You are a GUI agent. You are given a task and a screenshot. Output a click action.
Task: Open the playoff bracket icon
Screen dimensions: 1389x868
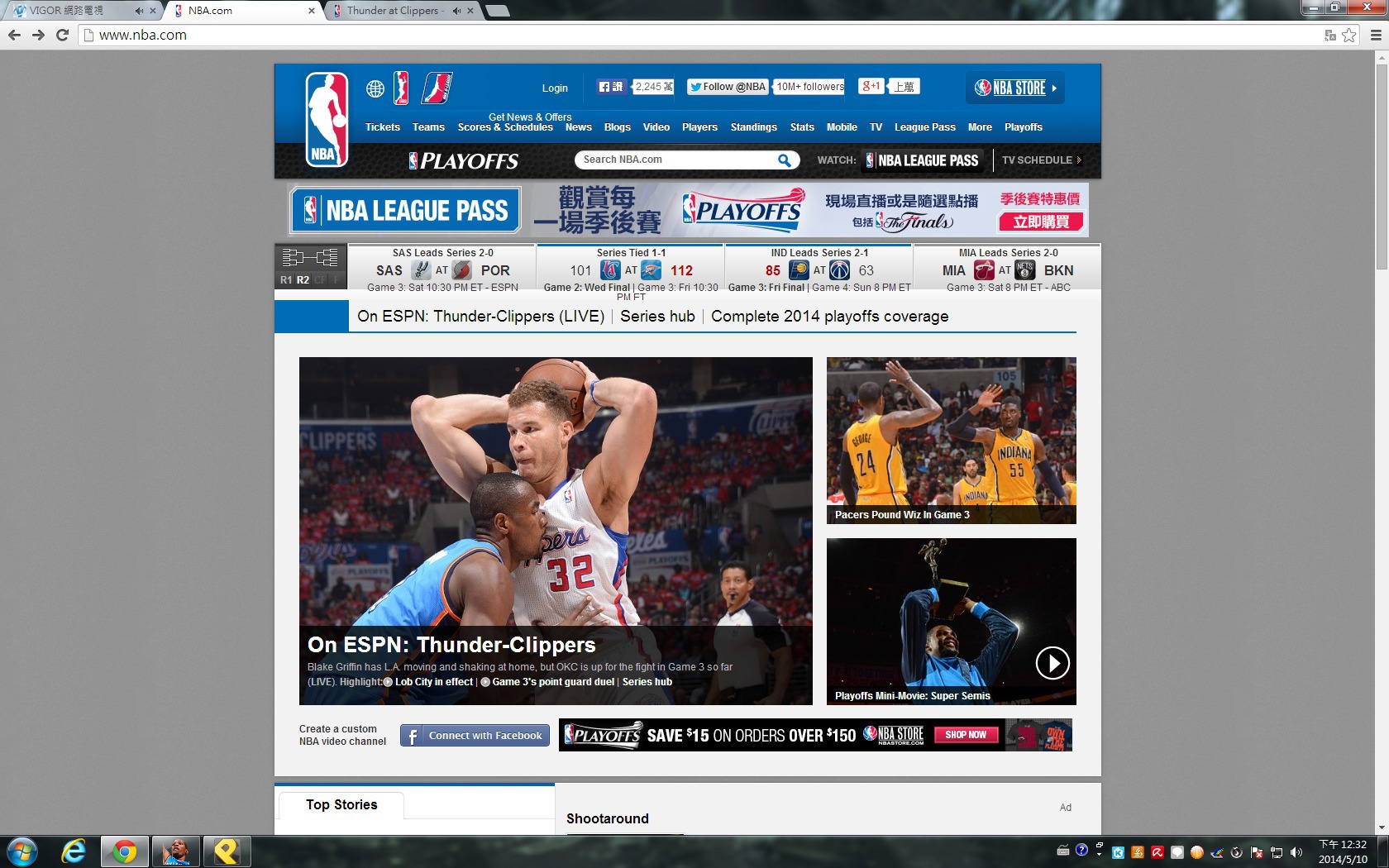click(x=310, y=257)
